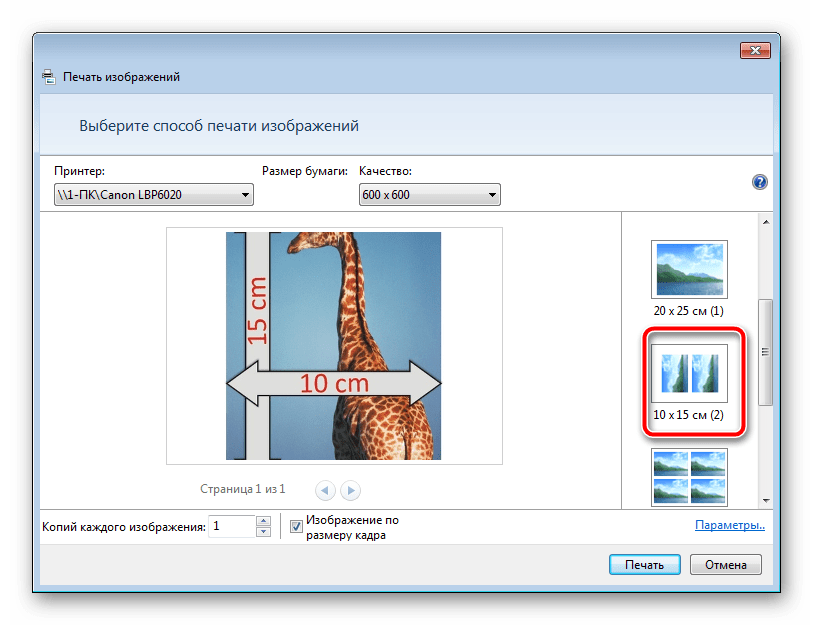Click the layout list scrollbar thumb

tap(766, 352)
